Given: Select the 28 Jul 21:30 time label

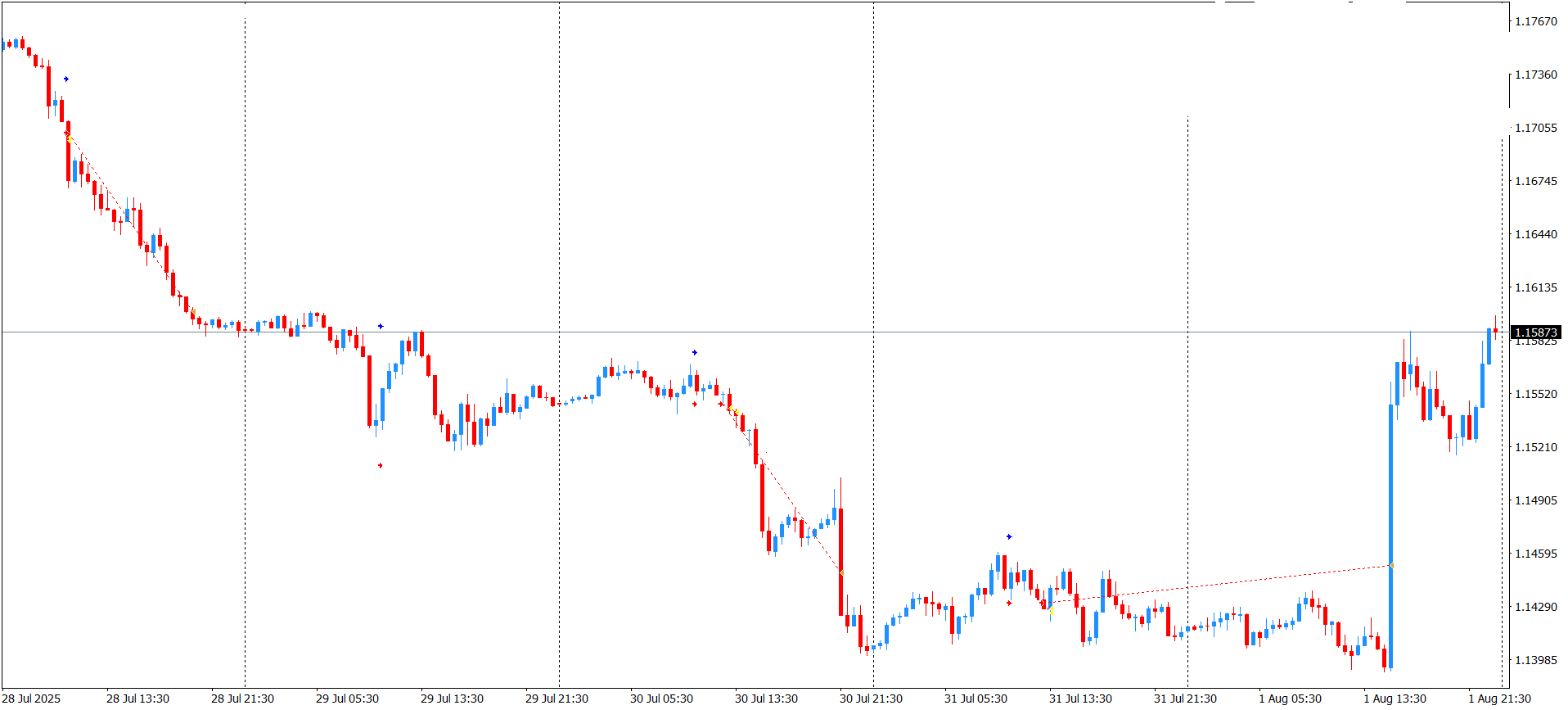Looking at the screenshot, I should [x=242, y=699].
